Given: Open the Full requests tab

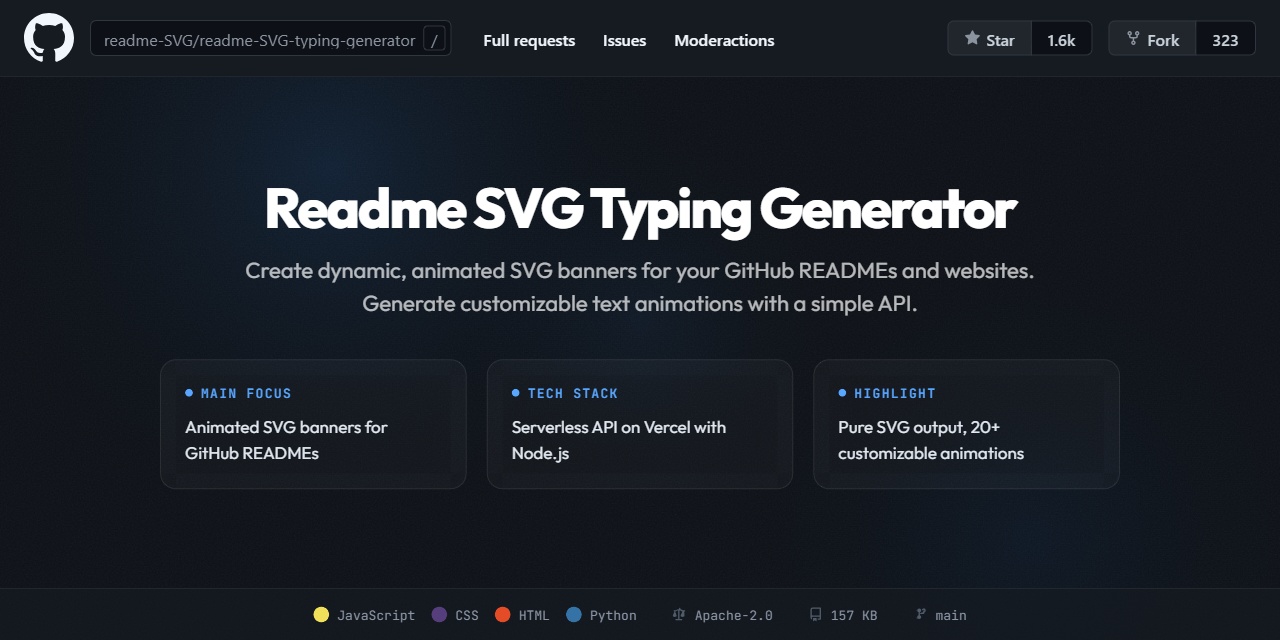Looking at the screenshot, I should [x=528, y=40].
